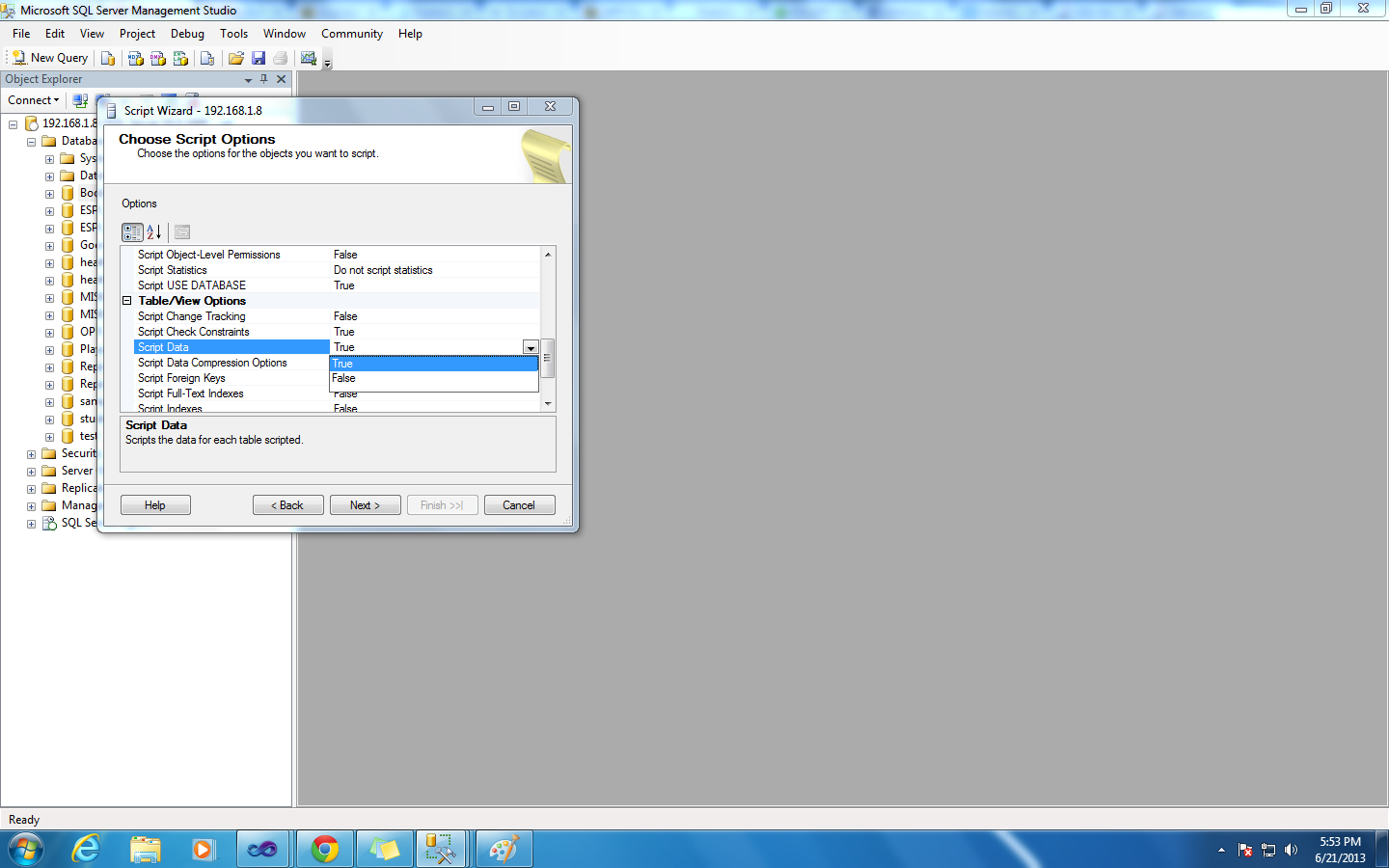The image size is (1389, 868).
Task: Open the Tools menu
Action: pyautogui.click(x=234, y=34)
